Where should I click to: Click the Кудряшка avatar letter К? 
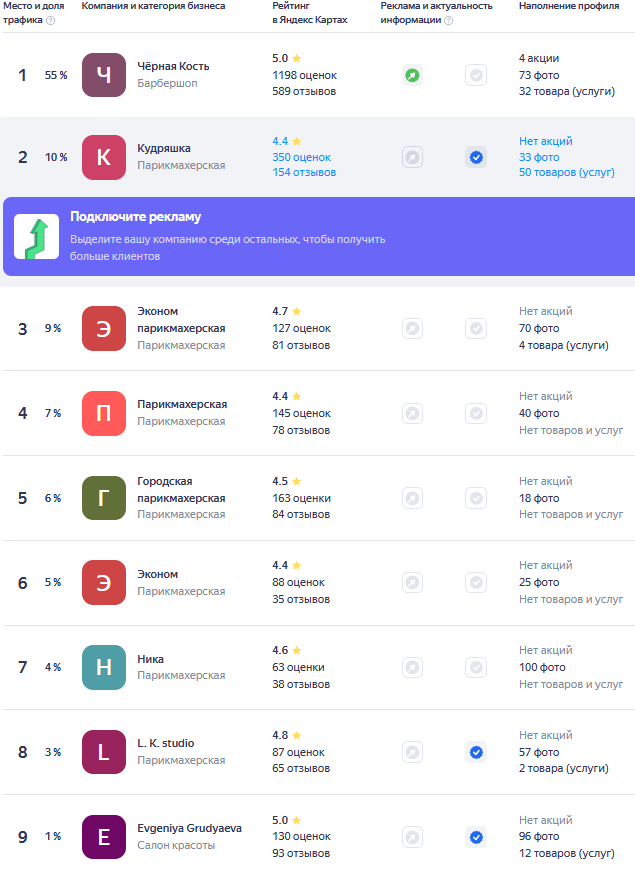click(x=104, y=157)
